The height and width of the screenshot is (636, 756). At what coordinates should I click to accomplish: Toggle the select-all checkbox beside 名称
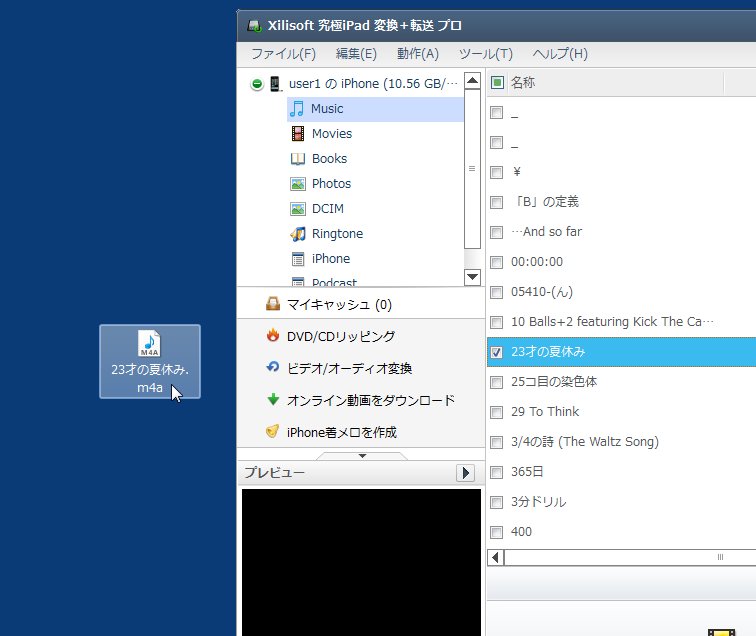coord(497,83)
